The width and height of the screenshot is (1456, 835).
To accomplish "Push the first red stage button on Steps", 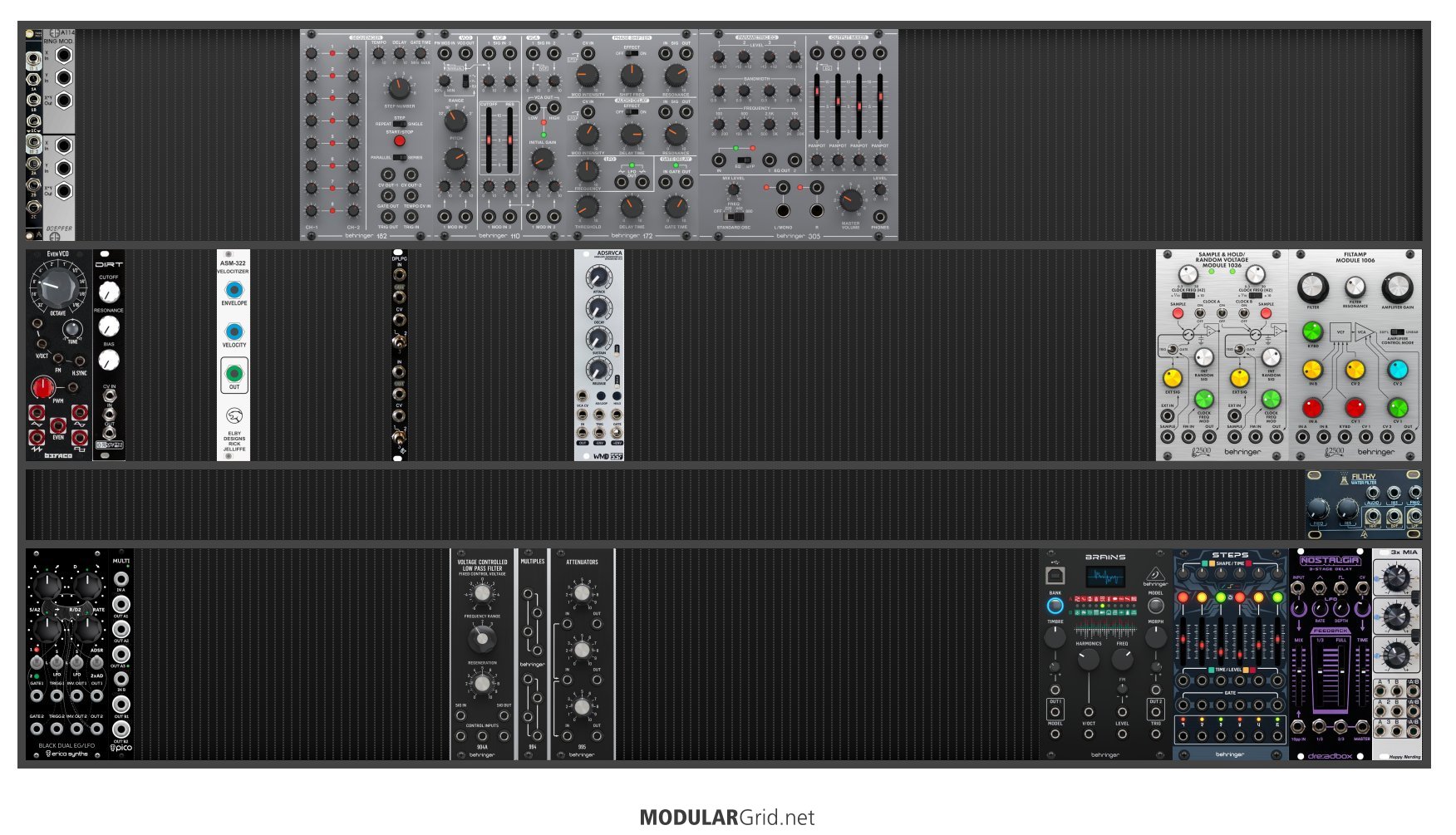I will 1183,597.
